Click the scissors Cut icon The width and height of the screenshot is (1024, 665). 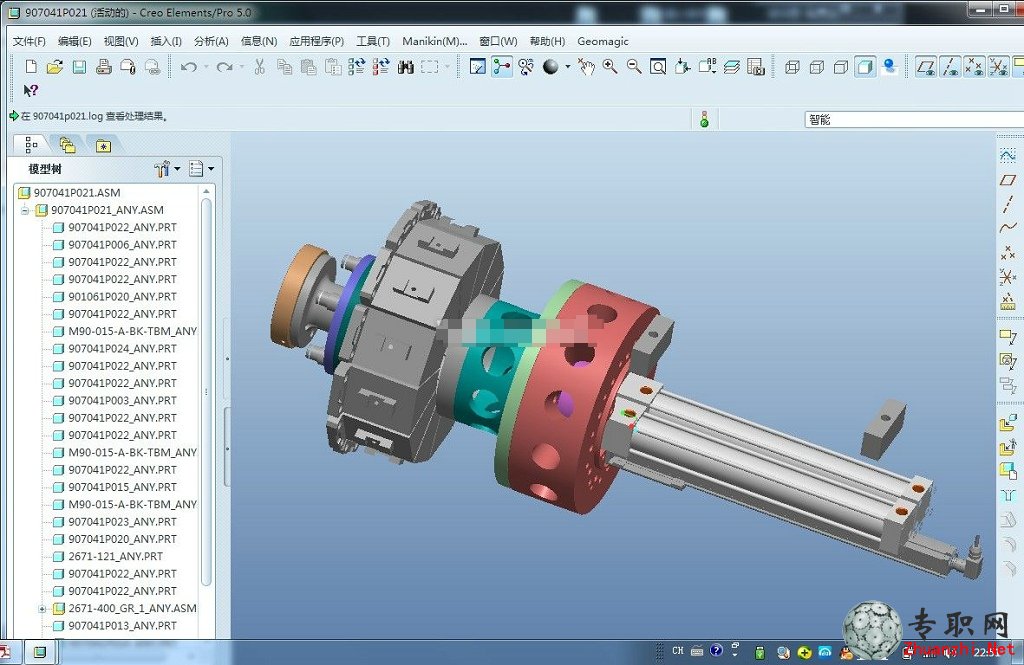pos(259,67)
